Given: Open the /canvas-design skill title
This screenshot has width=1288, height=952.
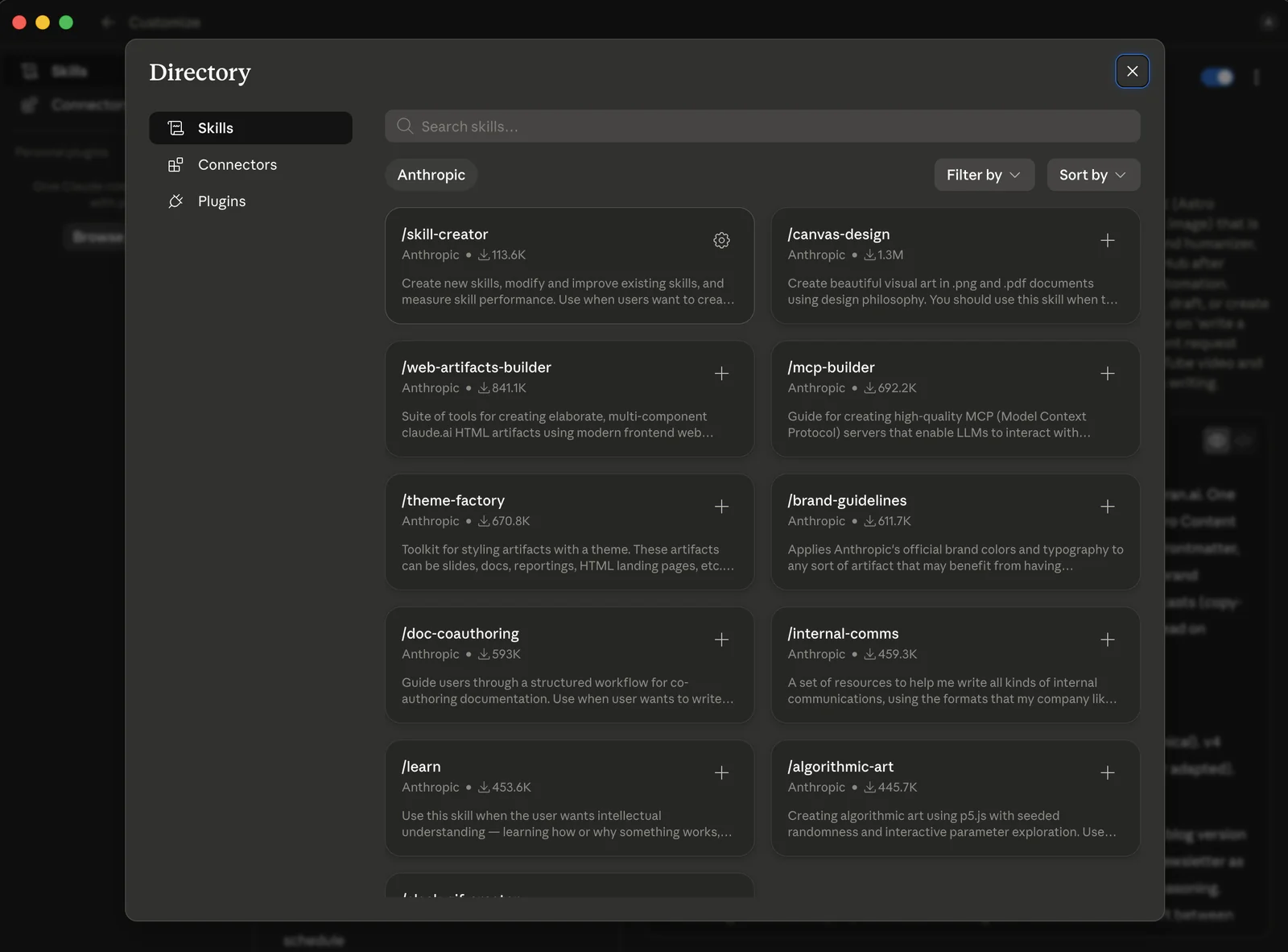Looking at the screenshot, I should point(838,234).
